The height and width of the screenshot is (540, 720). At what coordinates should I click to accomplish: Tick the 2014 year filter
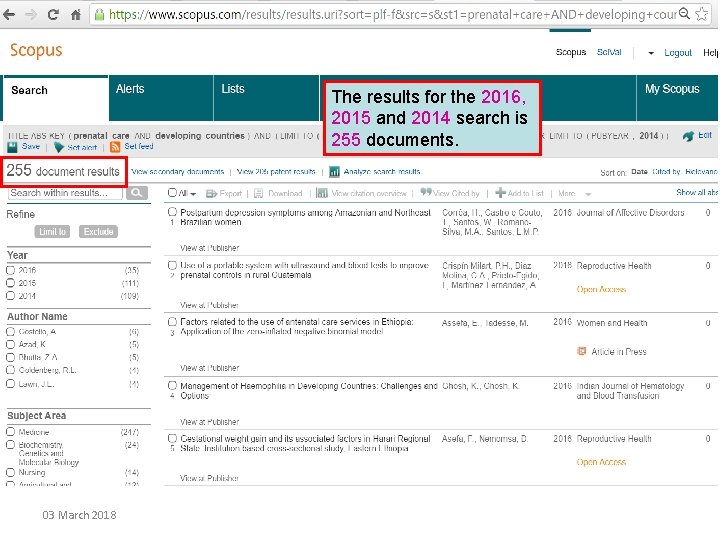[x=11, y=296]
